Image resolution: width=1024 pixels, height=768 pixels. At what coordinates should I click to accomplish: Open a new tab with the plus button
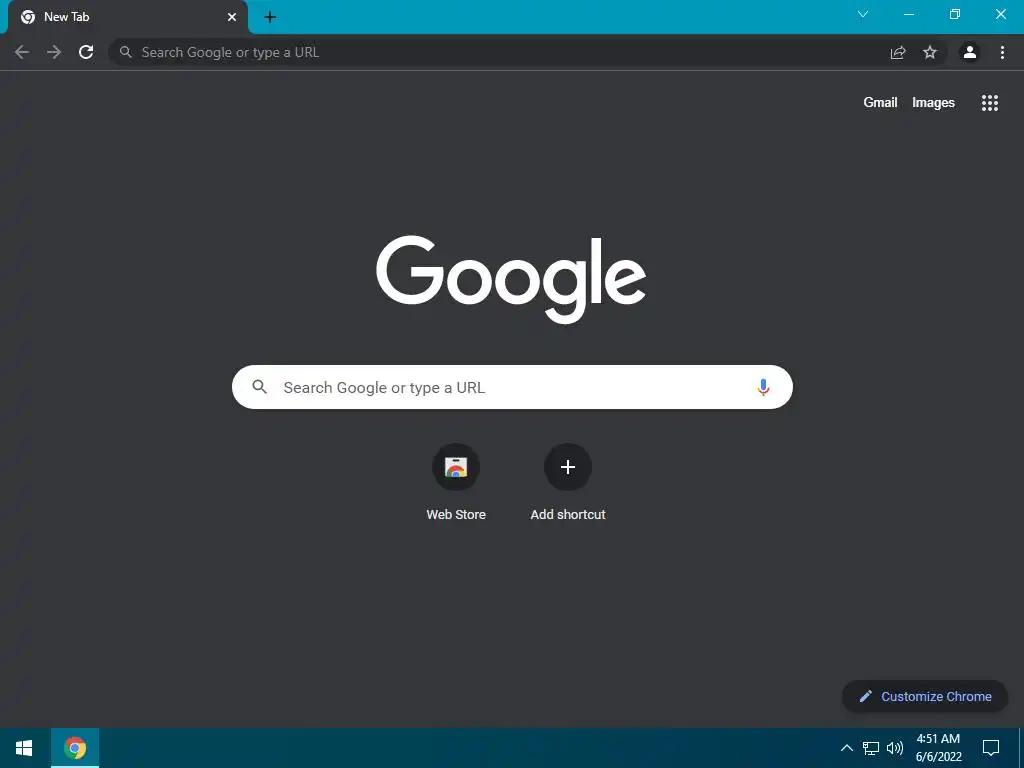coord(270,17)
